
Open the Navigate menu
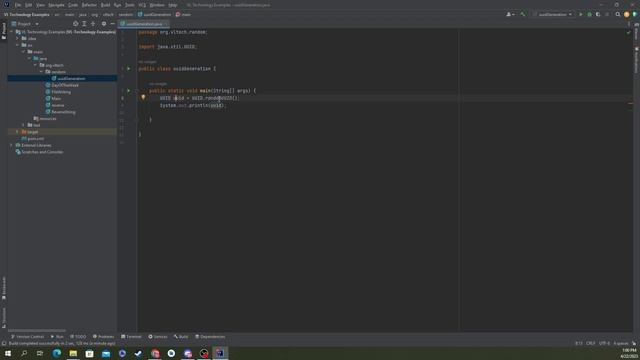[x=56, y=5]
